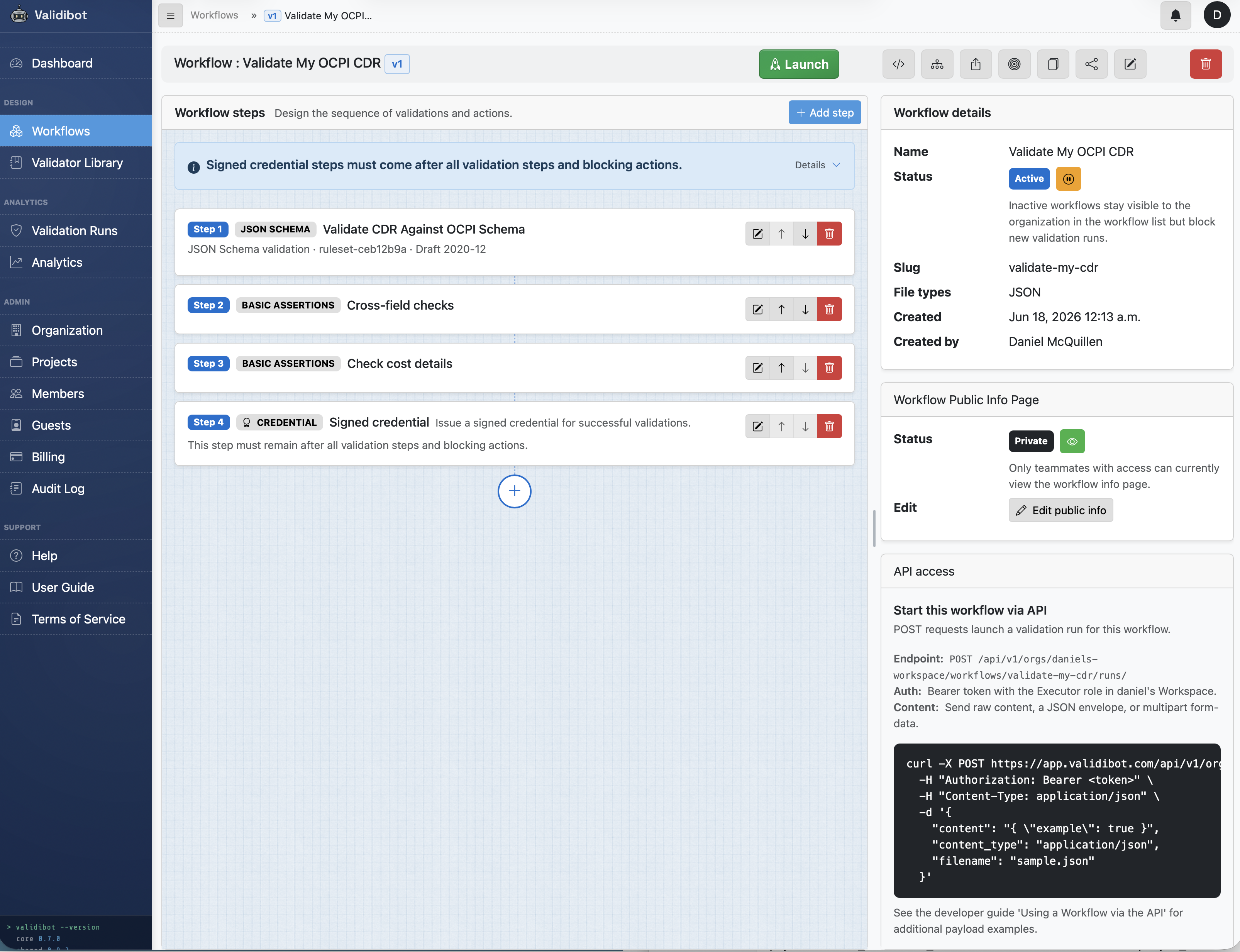This screenshot has width=1240, height=952.
Task: Delete Step 1 JSON Schema step
Action: coord(829,234)
